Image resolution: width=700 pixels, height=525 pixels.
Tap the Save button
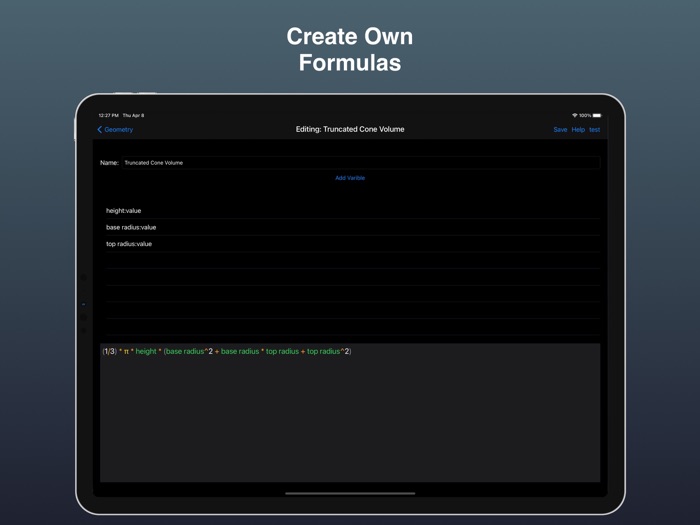560,129
